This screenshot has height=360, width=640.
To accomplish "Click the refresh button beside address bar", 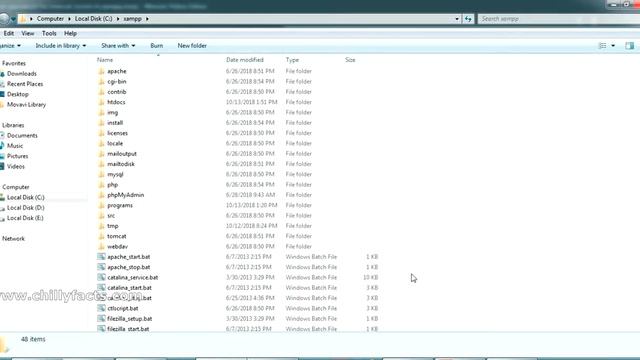I will click(468, 19).
